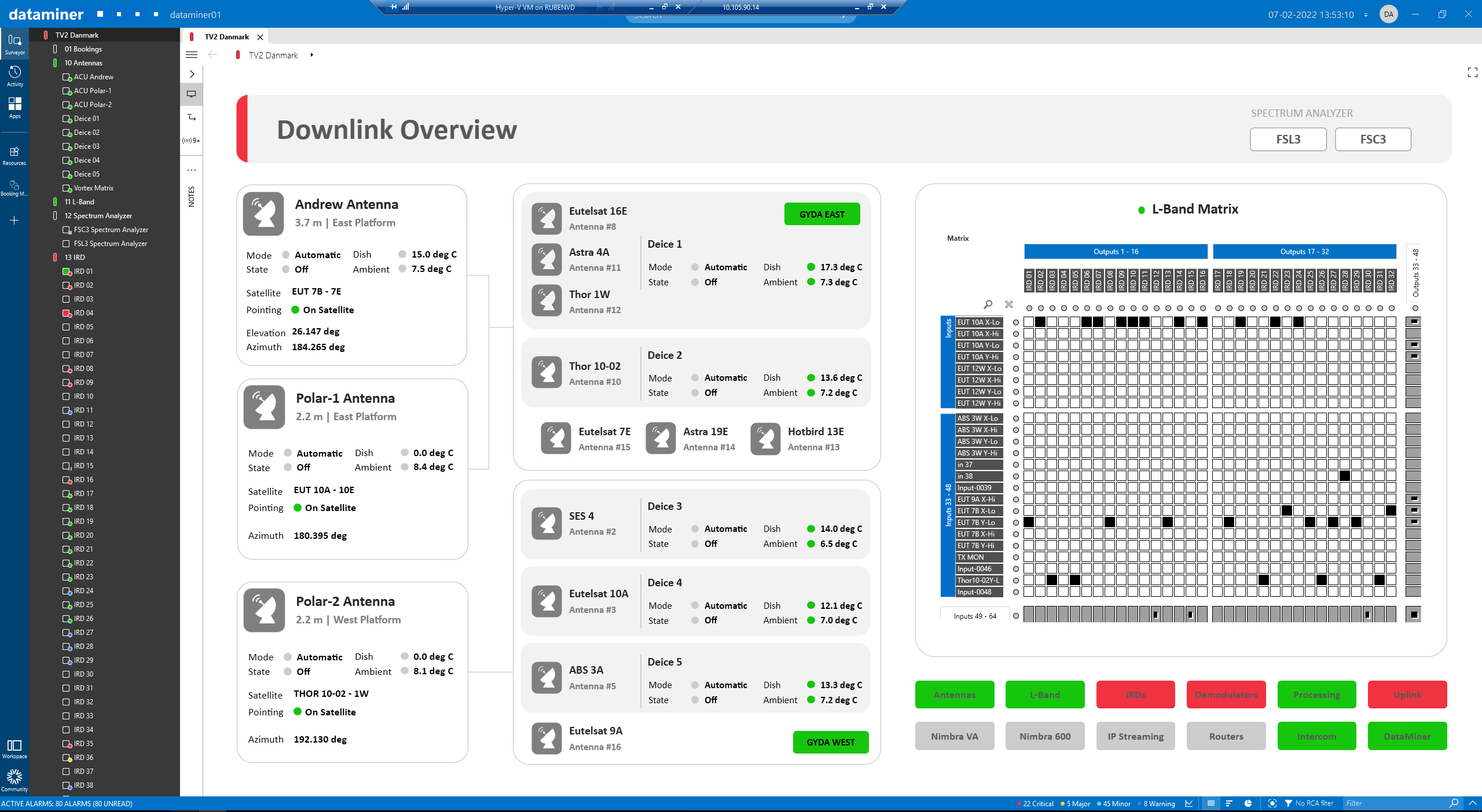The height and width of the screenshot is (812, 1482).
Task: Expand the 01 Bookings tree node
Action: point(55,49)
